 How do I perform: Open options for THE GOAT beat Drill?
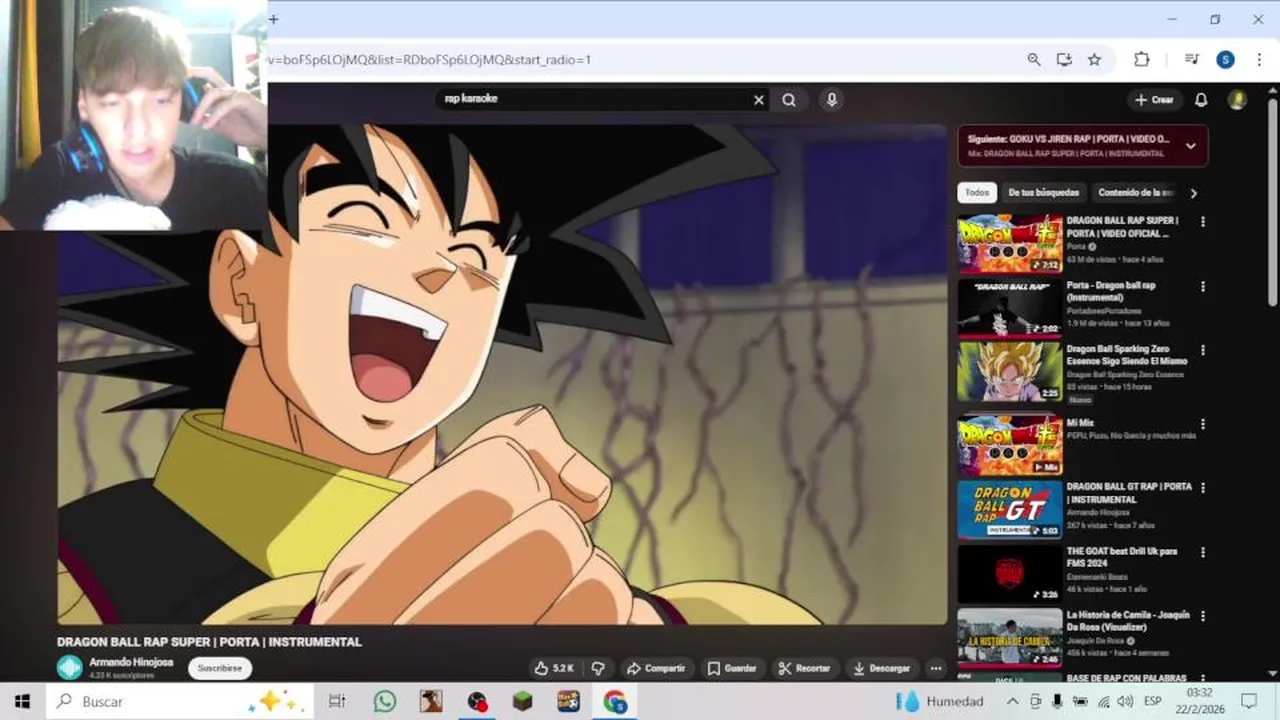1203,552
